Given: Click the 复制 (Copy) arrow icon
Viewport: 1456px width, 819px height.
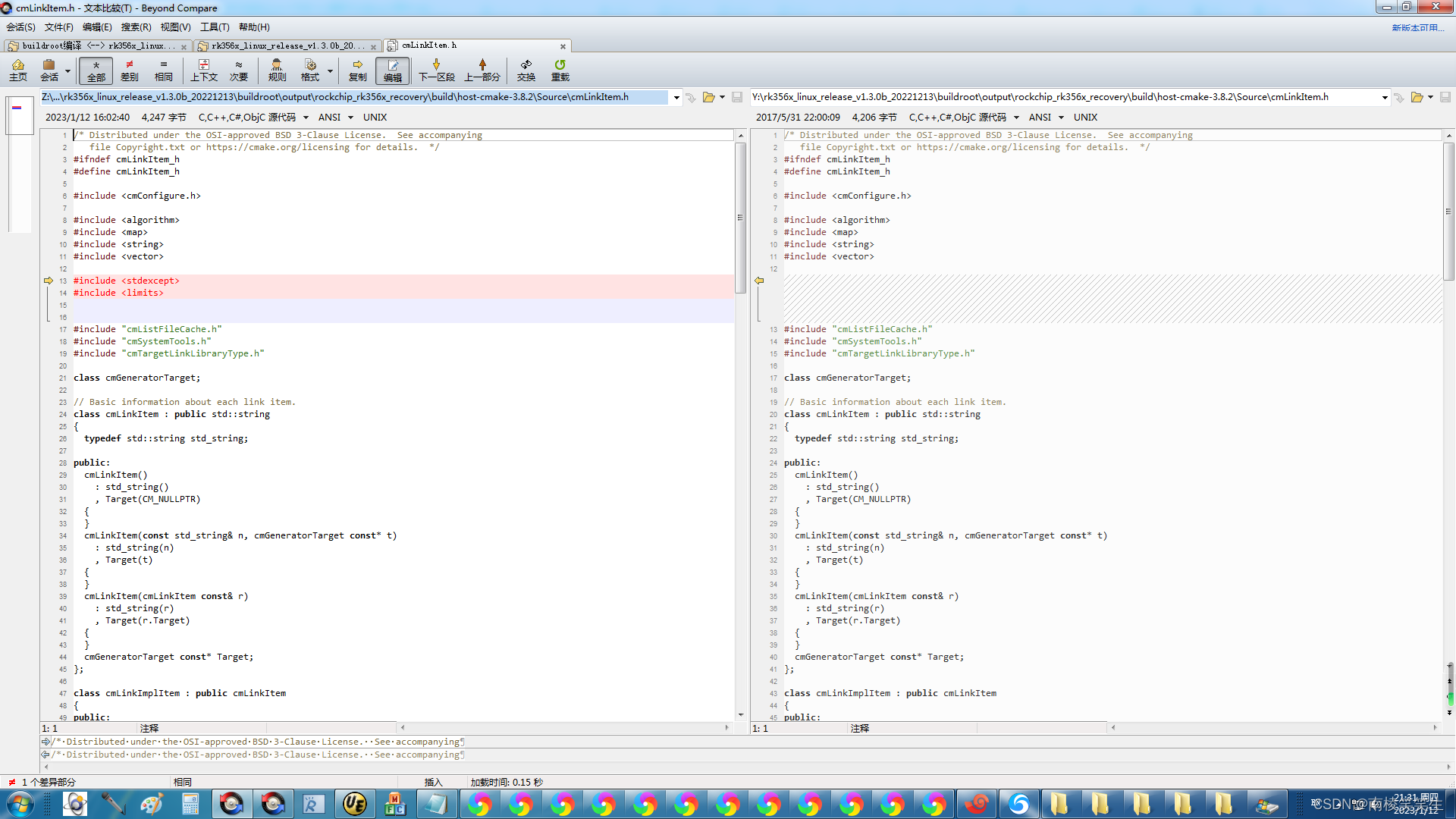Looking at the screenshot, I should pos(357,70).
